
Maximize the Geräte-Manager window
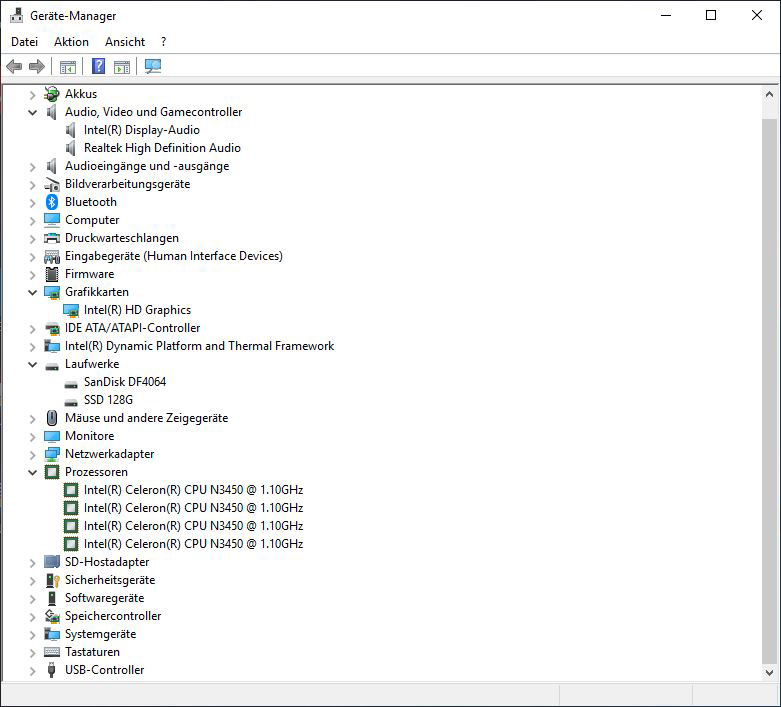[x=711, y=15]
